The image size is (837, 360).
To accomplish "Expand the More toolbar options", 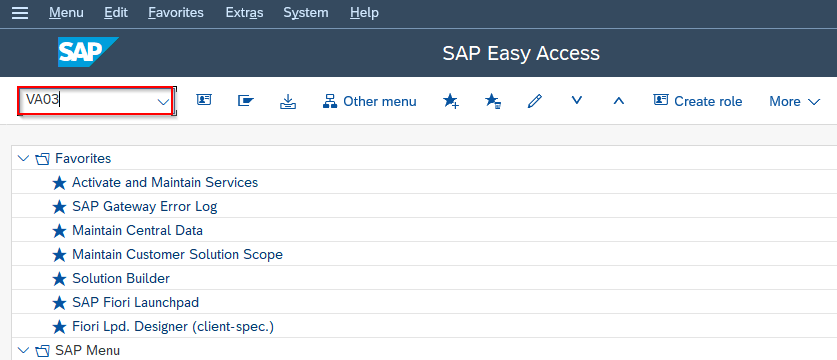I will 794,101.
